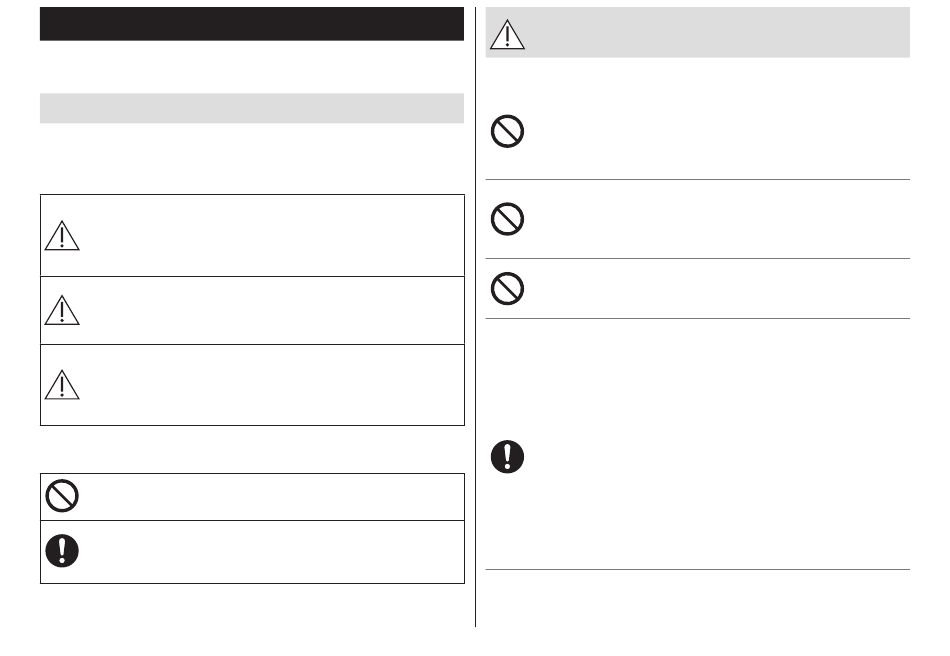This screenshot has width=950, height=656.
Task: Click the prohibition symbol inside the lower-left table
Action: coord(62,496)
